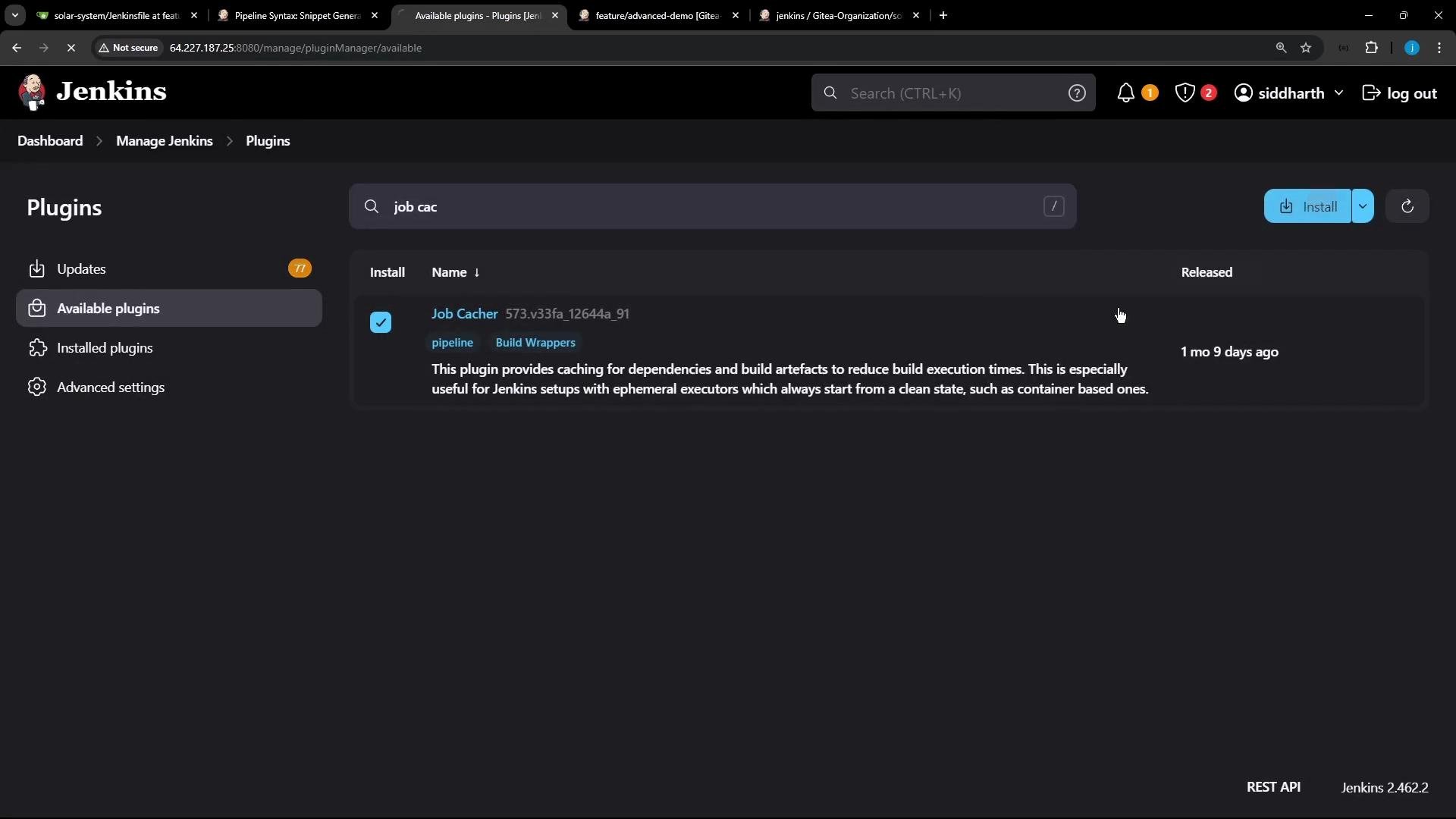Click the Released column header
Viewport: 1456px width, 819px height.
coord(1207,272)
